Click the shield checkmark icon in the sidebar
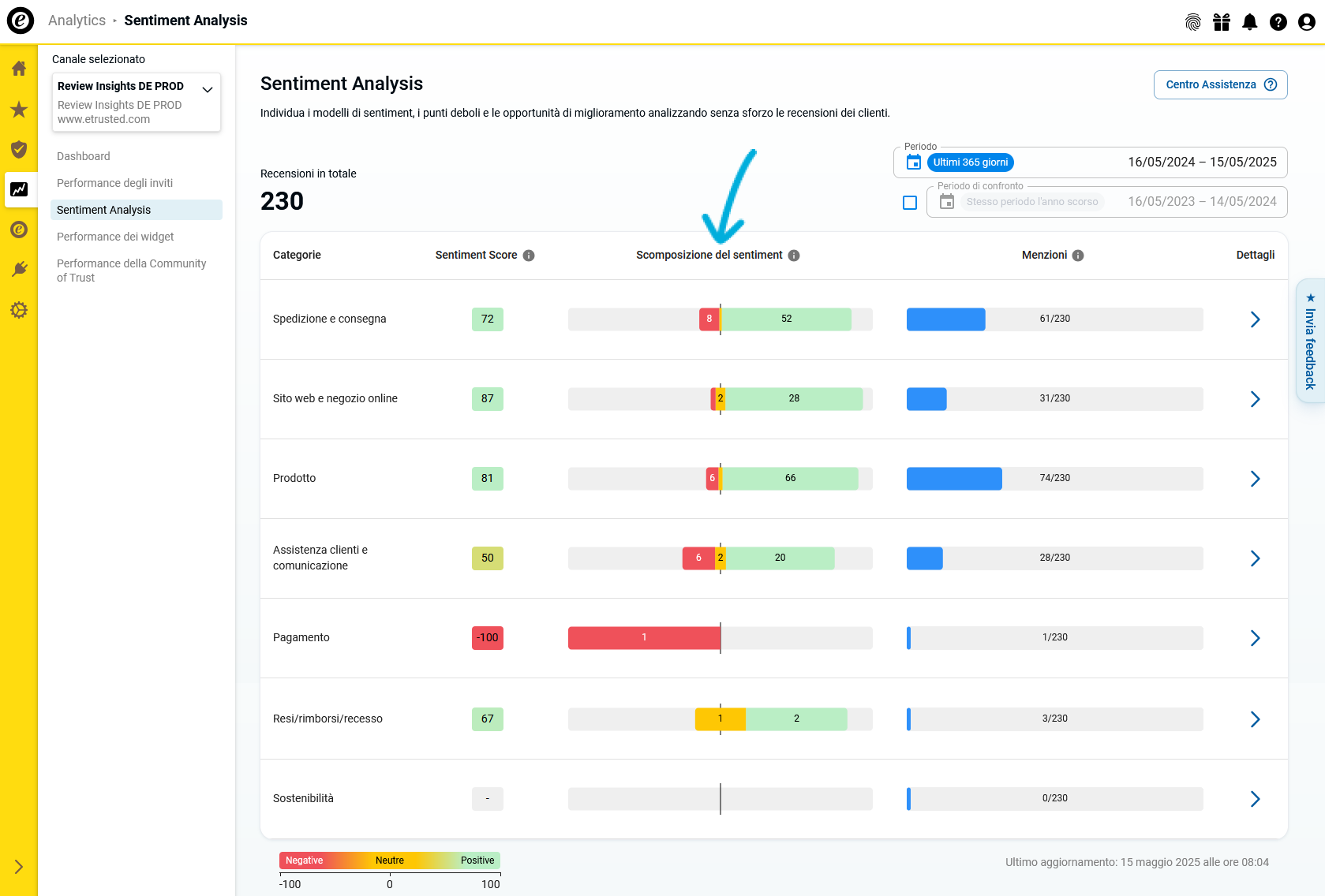Screen dimensions: 1325x896 (18, 150)
